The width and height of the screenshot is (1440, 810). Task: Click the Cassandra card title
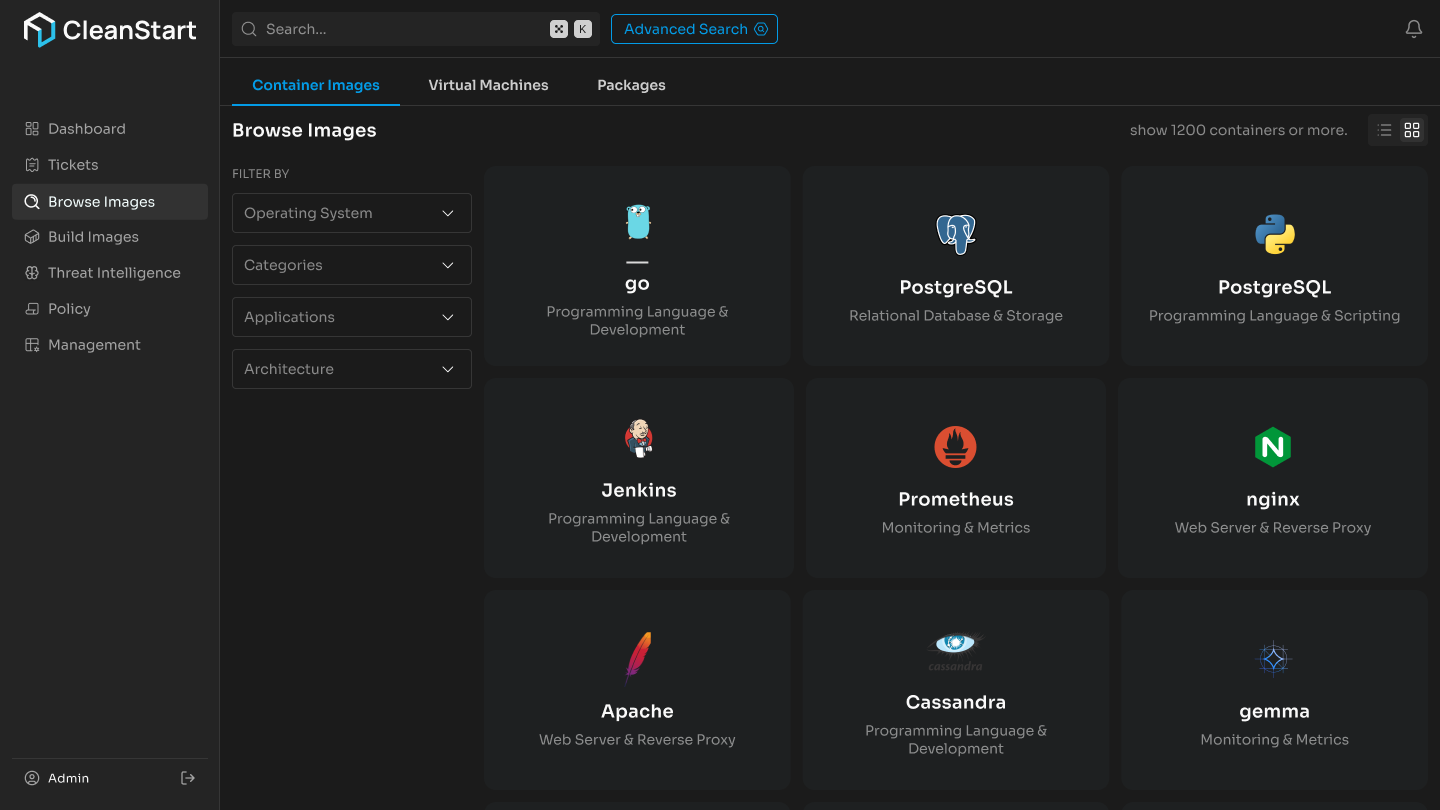click(956, 702)
